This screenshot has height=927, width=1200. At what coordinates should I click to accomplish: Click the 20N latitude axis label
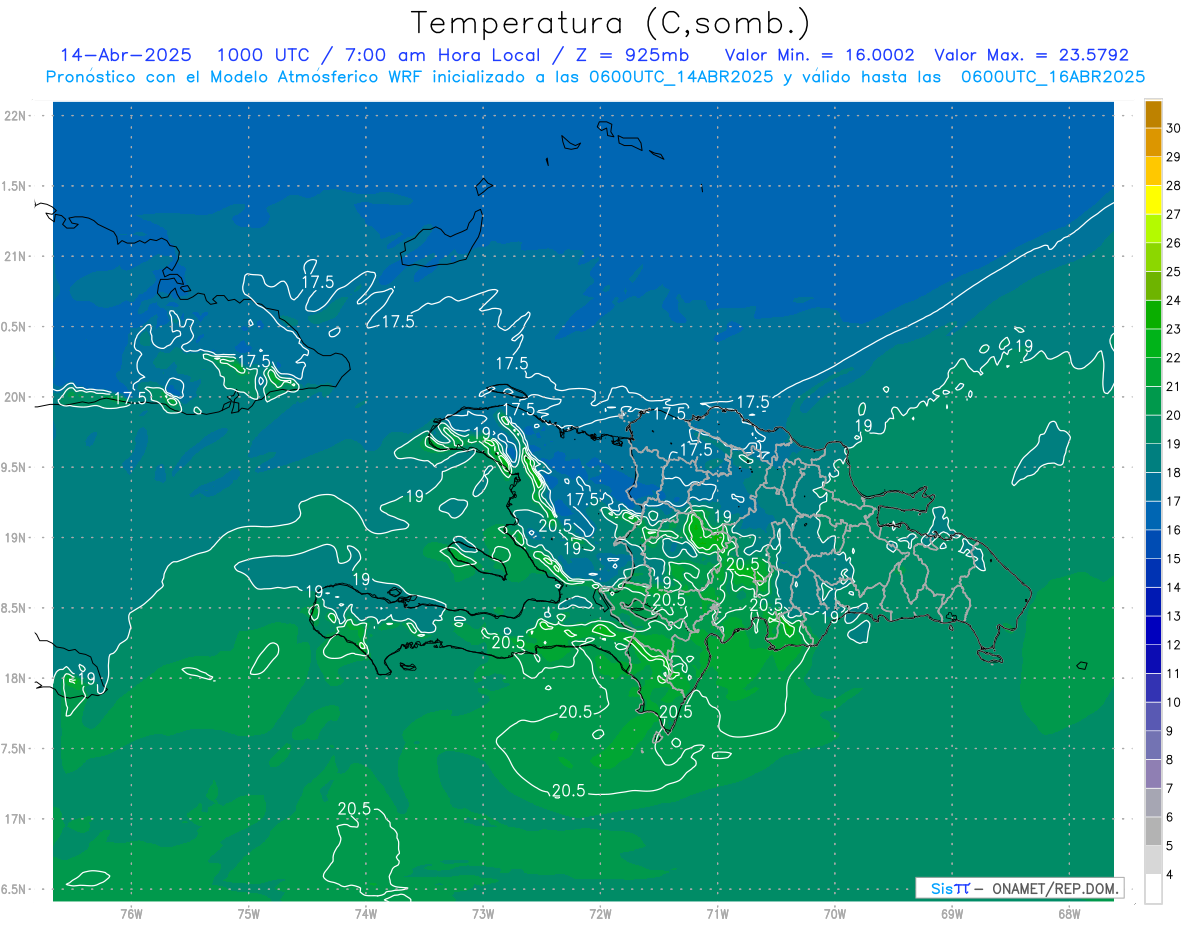pyautogui.click(x=15, y=397)
